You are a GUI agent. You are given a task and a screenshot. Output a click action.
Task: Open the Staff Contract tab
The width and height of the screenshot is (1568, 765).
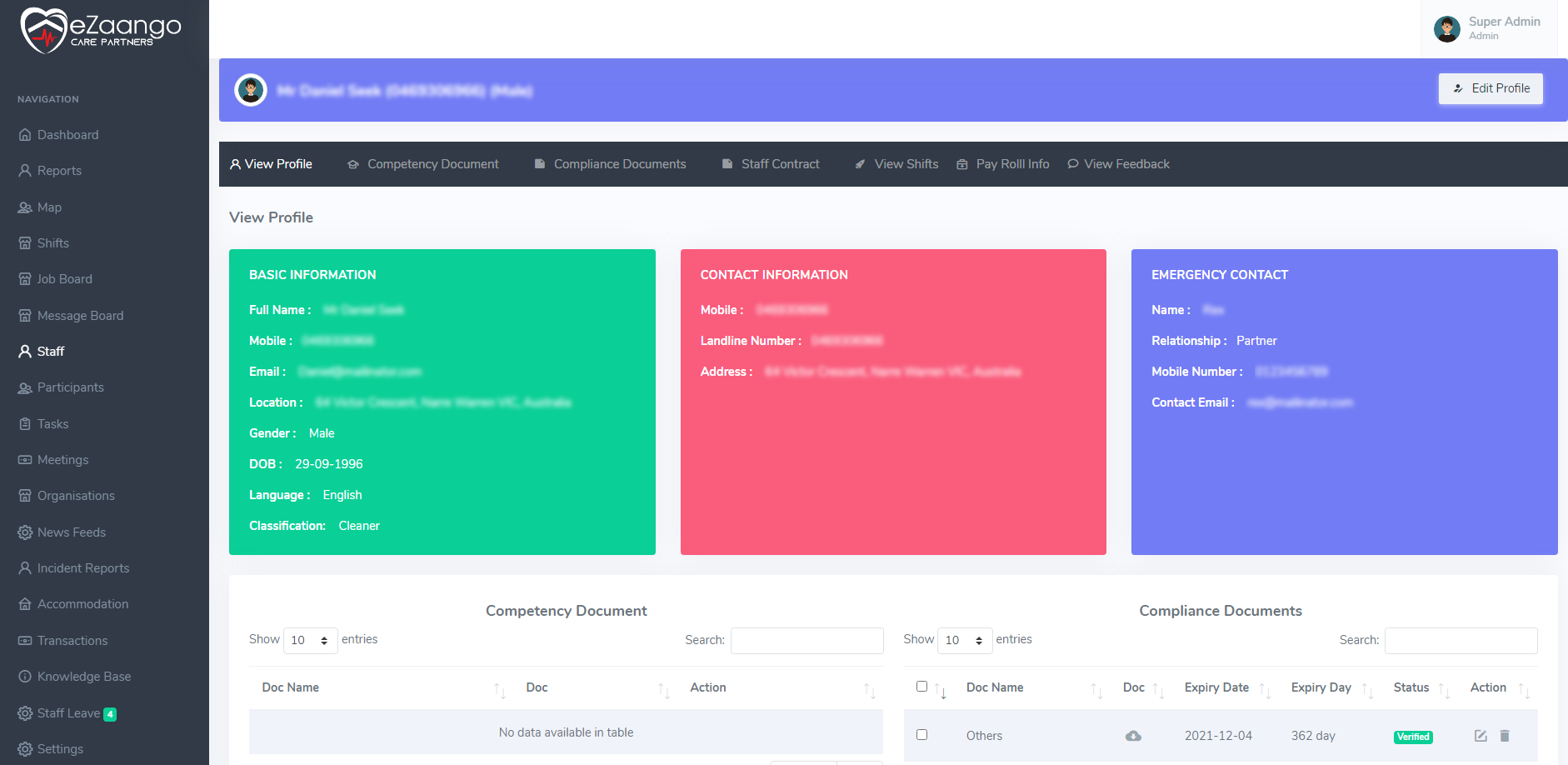780,163
